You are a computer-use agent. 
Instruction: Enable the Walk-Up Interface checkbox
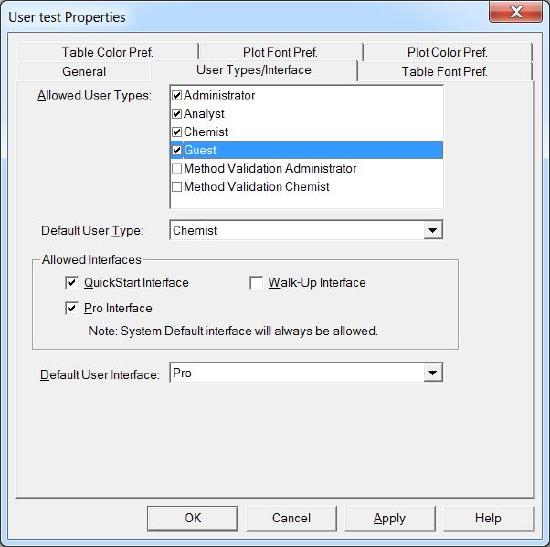[x=256, y=283]
